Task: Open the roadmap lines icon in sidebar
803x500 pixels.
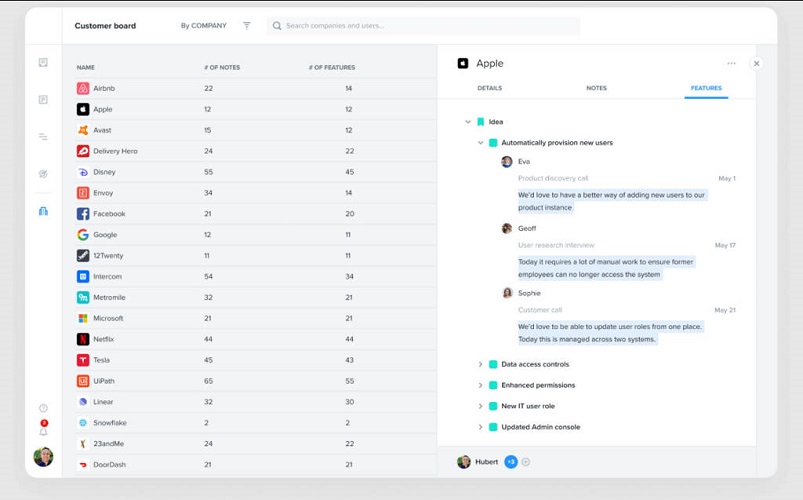Action: (43, 137)
